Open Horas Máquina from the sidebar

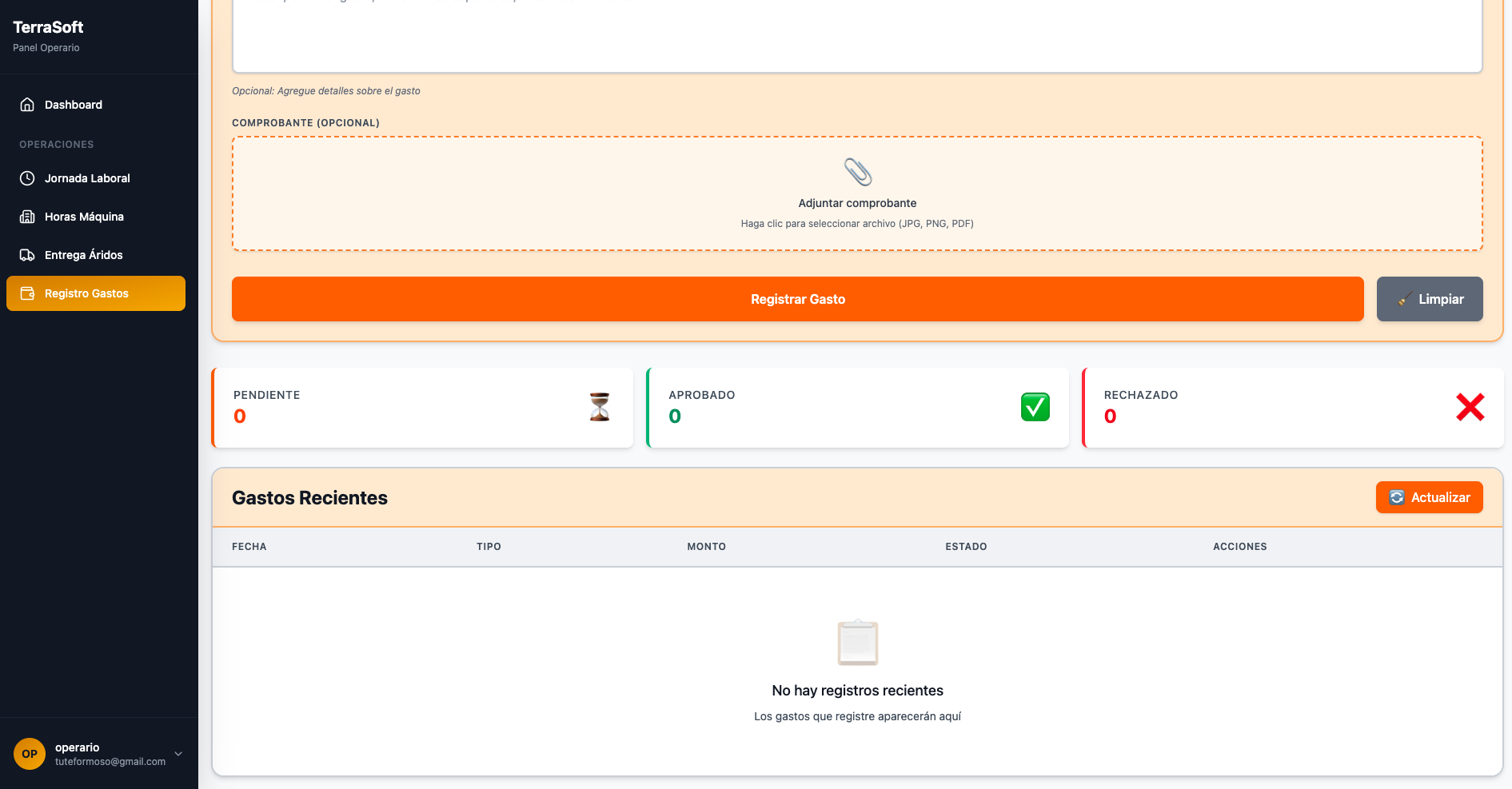pos(84,217)
